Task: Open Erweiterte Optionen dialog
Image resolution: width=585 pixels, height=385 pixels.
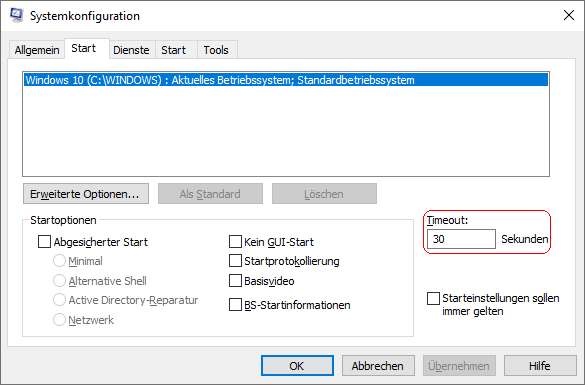Action: tap(86, 194)
